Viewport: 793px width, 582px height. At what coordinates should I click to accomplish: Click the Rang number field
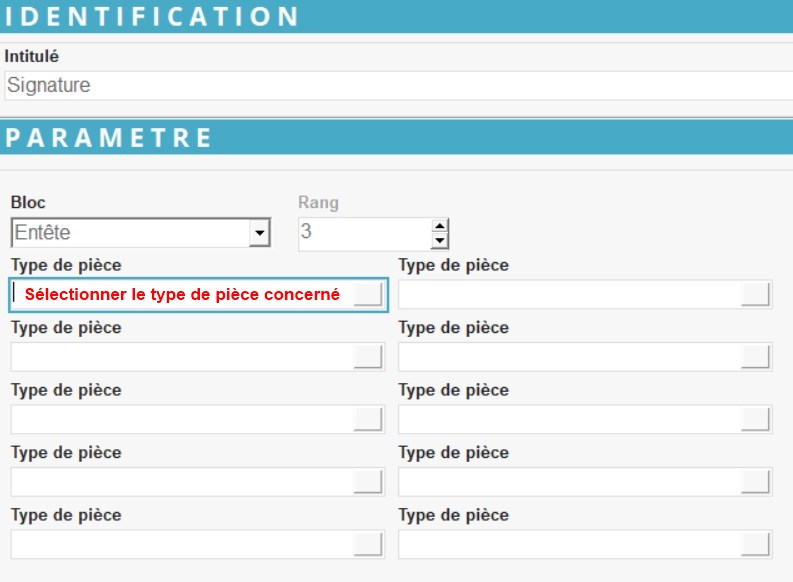(x=364, y=233)
